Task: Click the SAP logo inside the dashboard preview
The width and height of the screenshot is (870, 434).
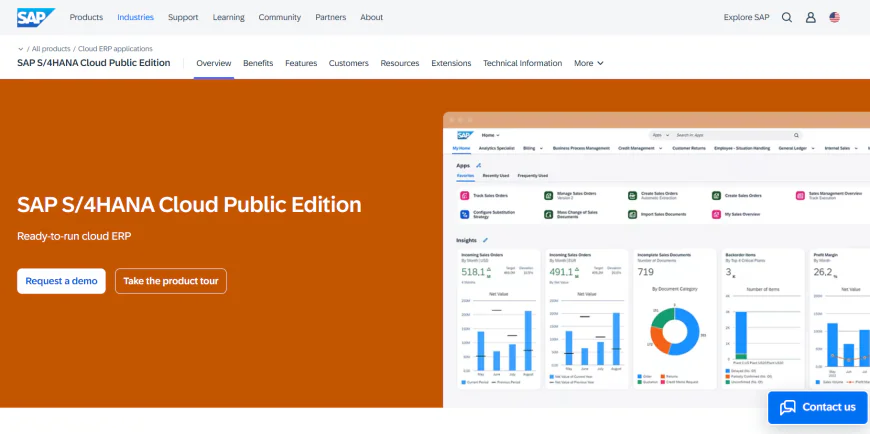Action: click(x=465, y=135)
